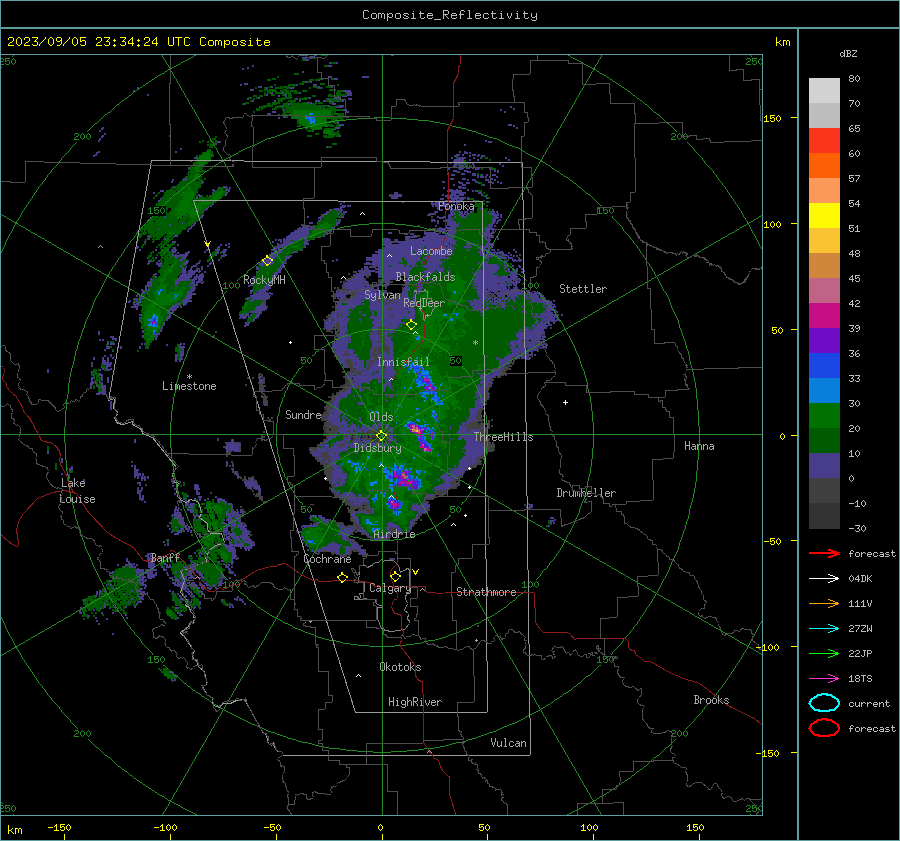Image resolution: width=900 pixels, height=841 pixels.
Task: Click the Sylvan label on map
Action: click(382, 295)
